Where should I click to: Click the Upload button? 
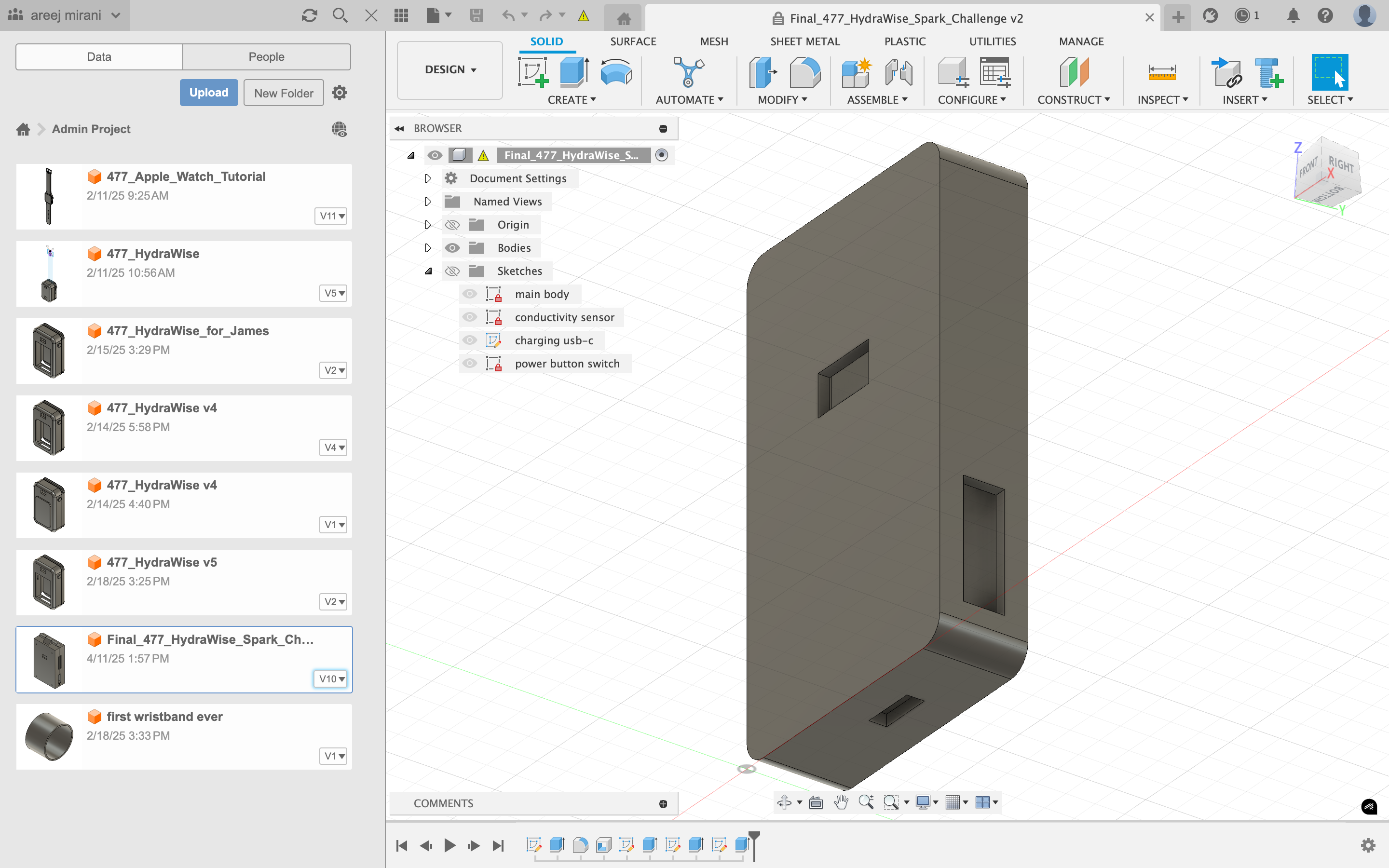(x=209, y=93)
